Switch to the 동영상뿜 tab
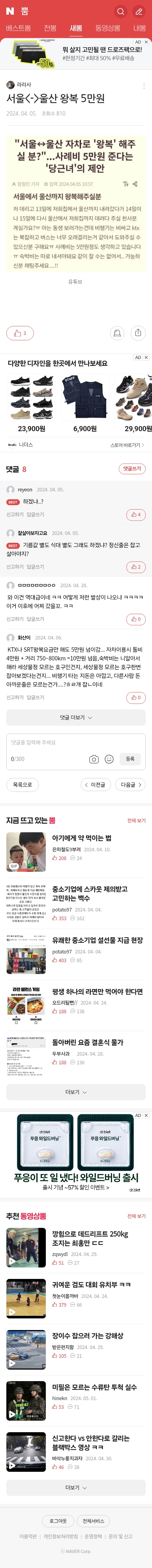Screen dimensions: 152x1568 pos(108,28)
